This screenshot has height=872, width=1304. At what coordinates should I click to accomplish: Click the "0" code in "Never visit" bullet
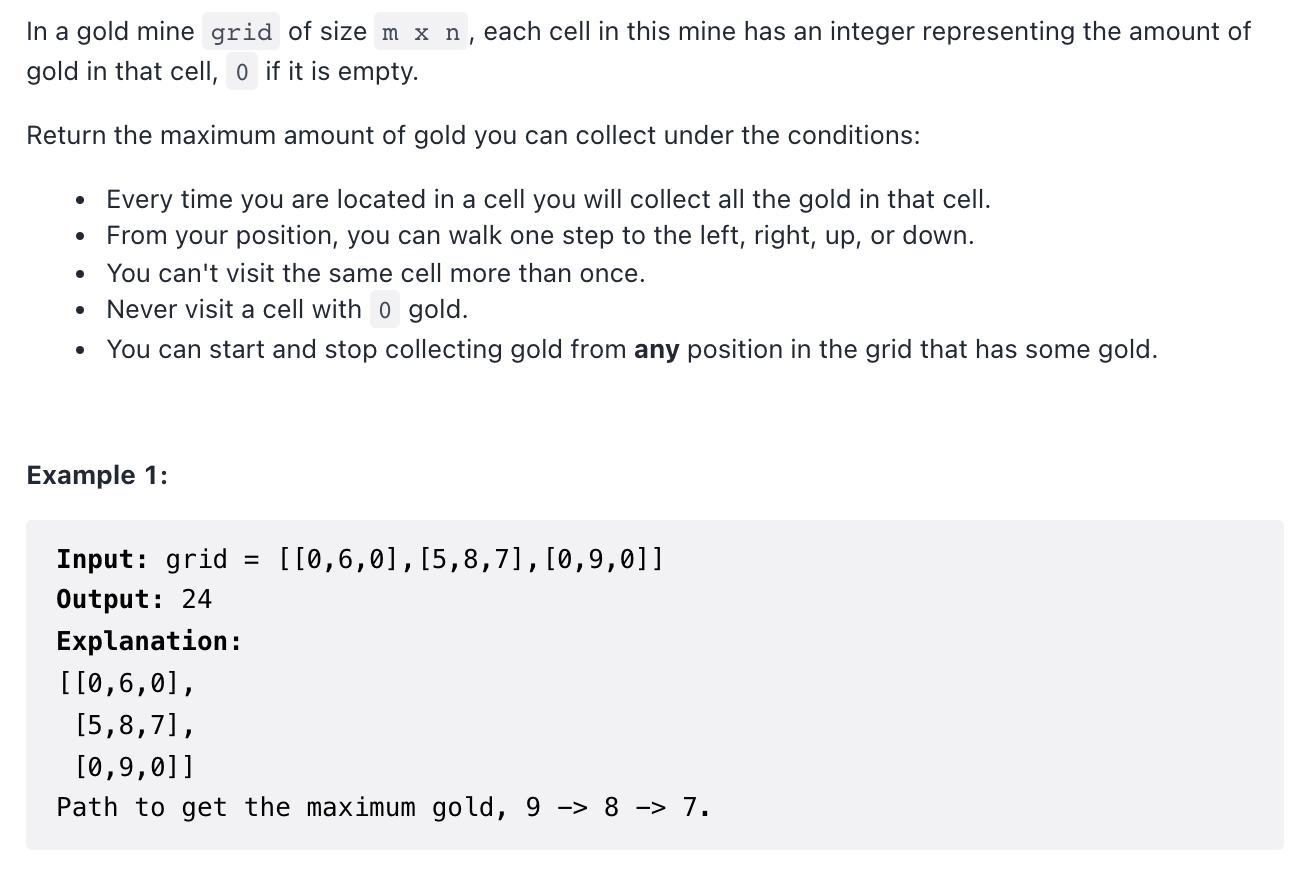(385, 310)
